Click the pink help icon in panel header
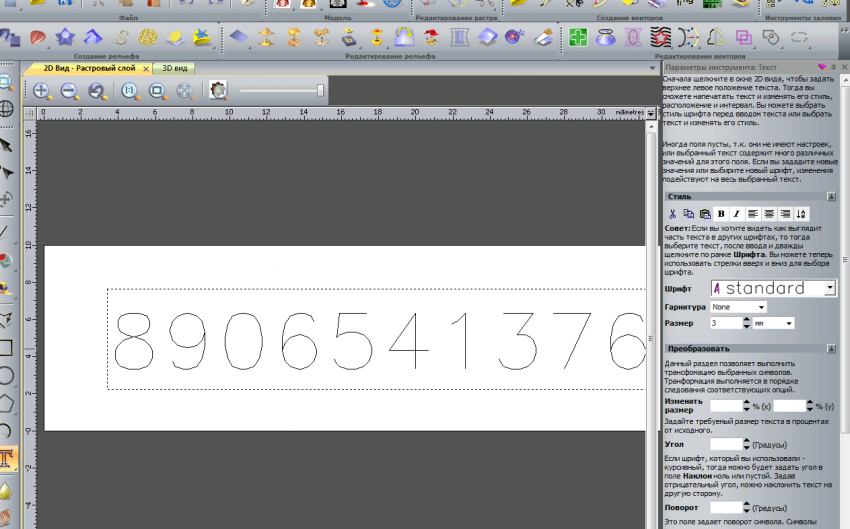Screen dimensions: 850x529 point(822,67)
